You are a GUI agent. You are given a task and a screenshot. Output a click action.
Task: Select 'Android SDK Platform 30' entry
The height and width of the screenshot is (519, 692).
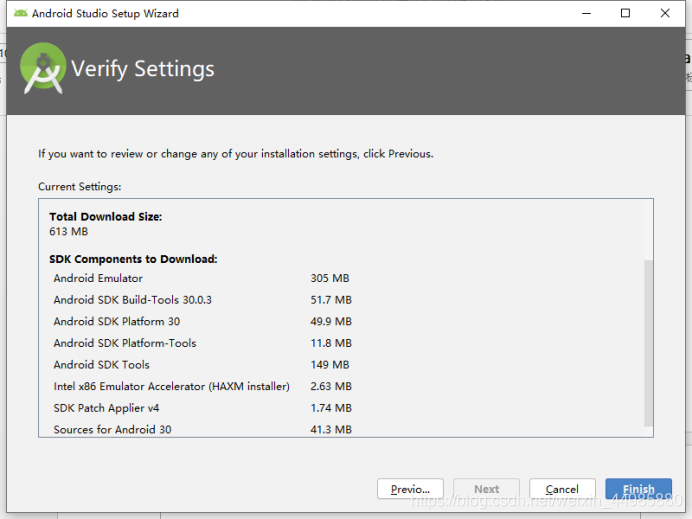(x=117, y=321)
